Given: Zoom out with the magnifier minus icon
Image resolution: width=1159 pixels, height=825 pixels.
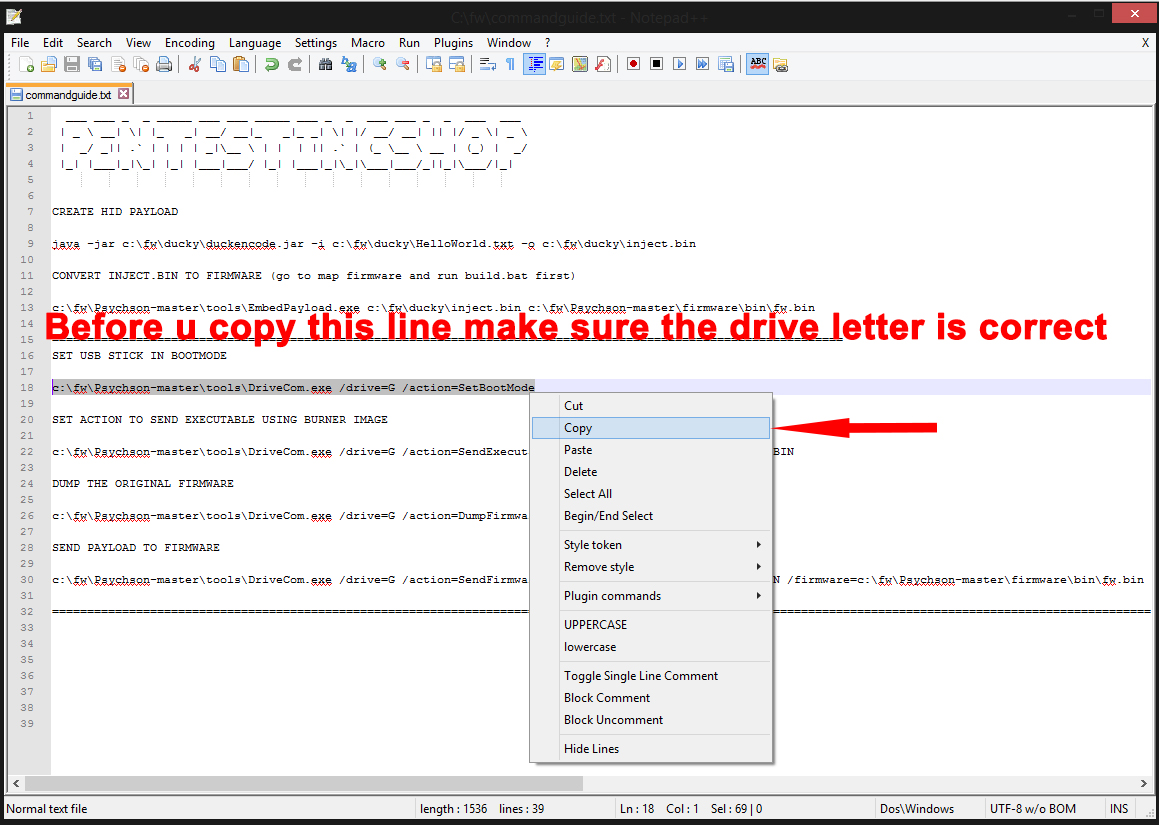Looking at the screenshot, I should 403,64.
